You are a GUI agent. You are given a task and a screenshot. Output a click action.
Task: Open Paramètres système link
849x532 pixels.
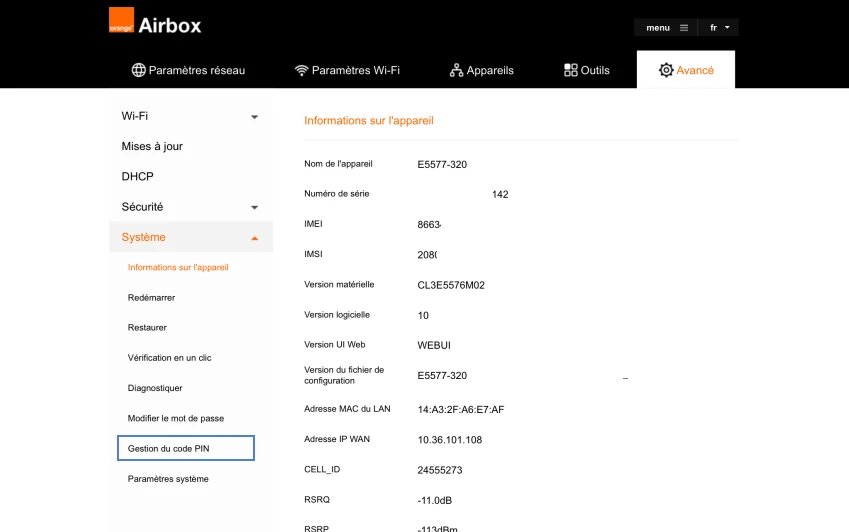(x=168, y=479)
